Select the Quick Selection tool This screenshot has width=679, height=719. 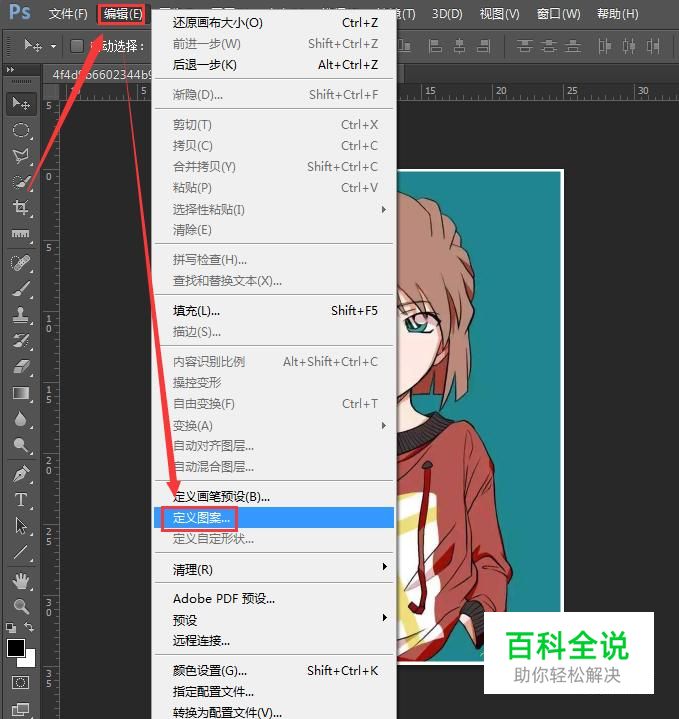click(21, 182)
